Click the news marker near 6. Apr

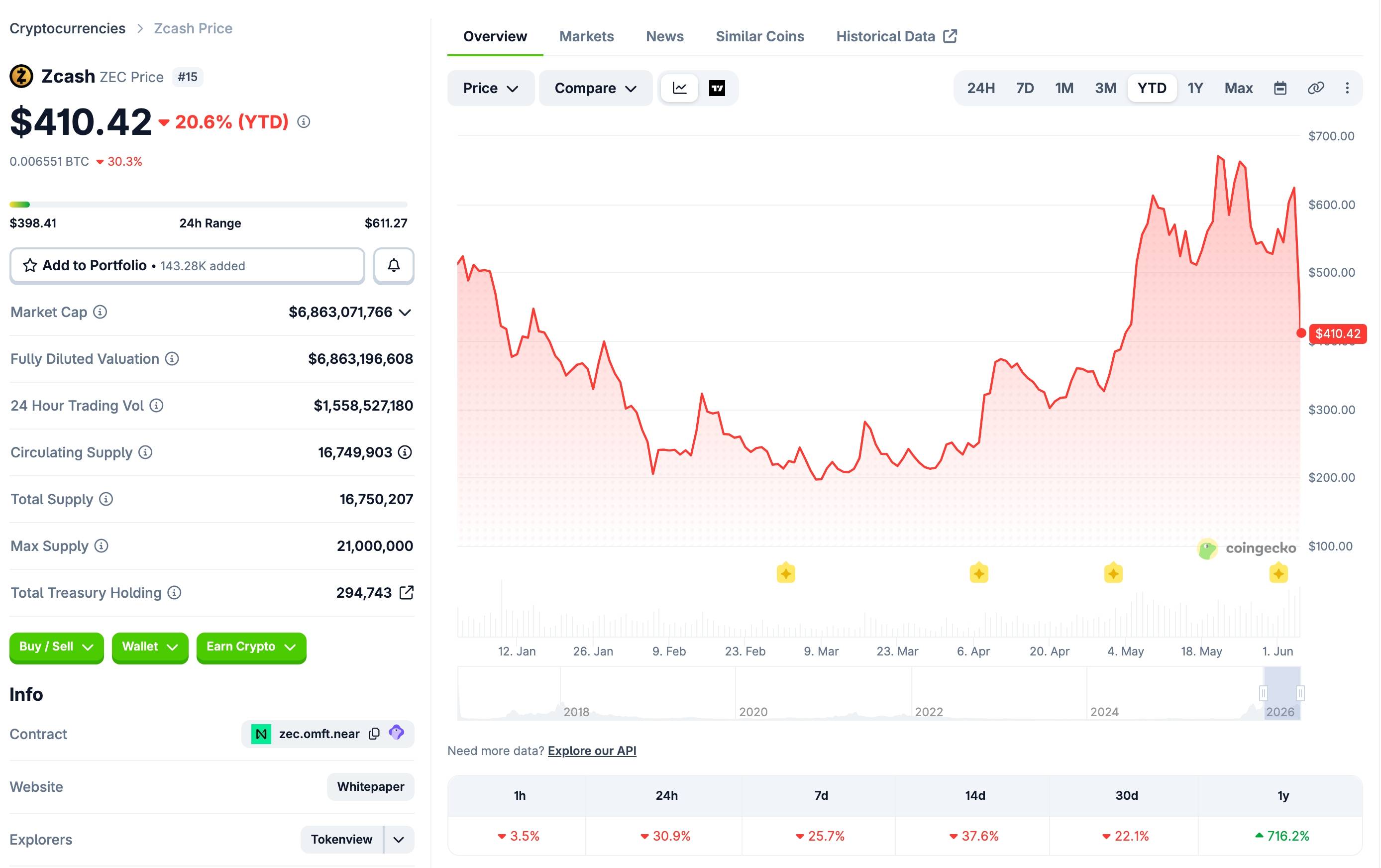979,573
